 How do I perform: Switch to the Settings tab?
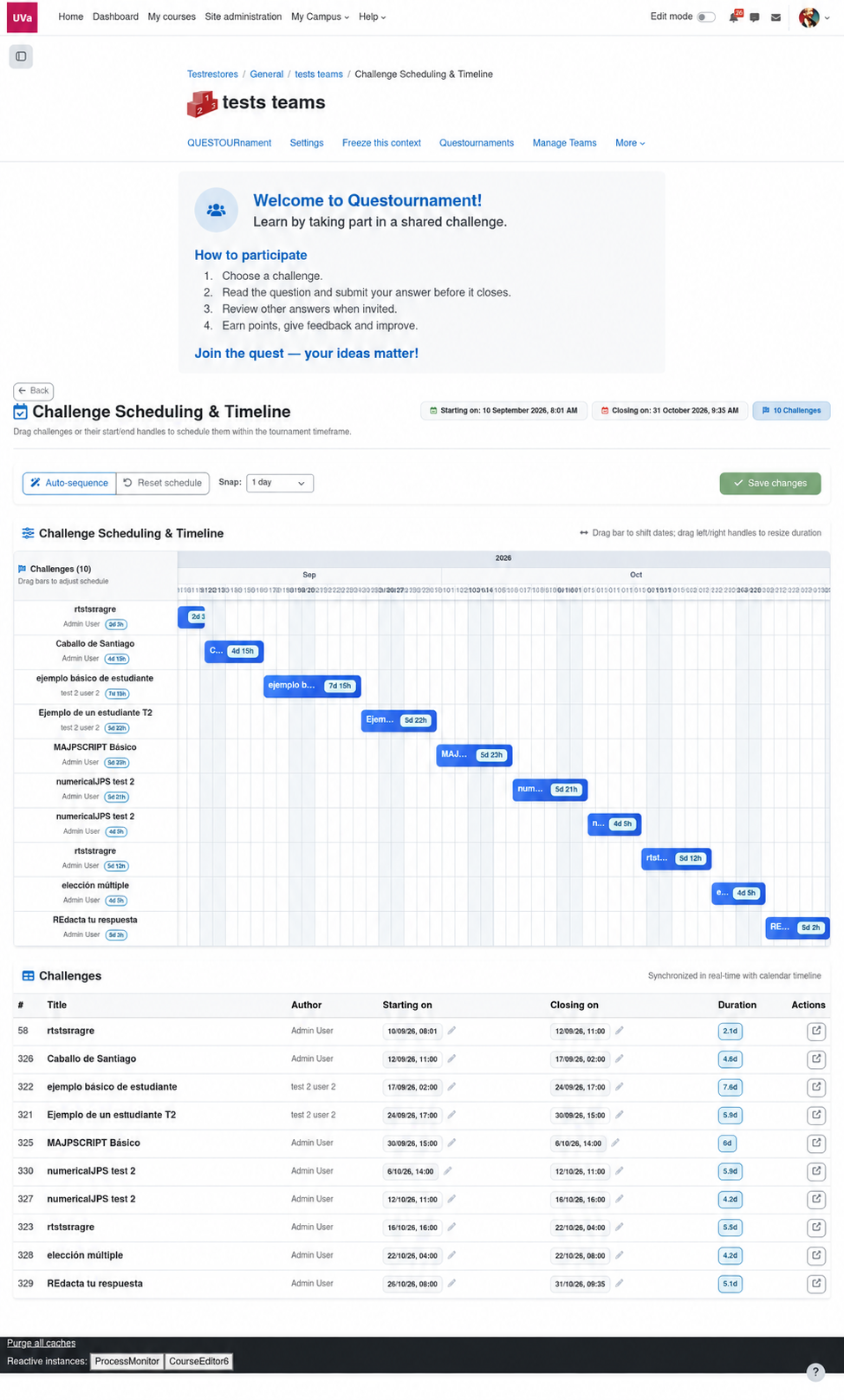pos(307,143)
